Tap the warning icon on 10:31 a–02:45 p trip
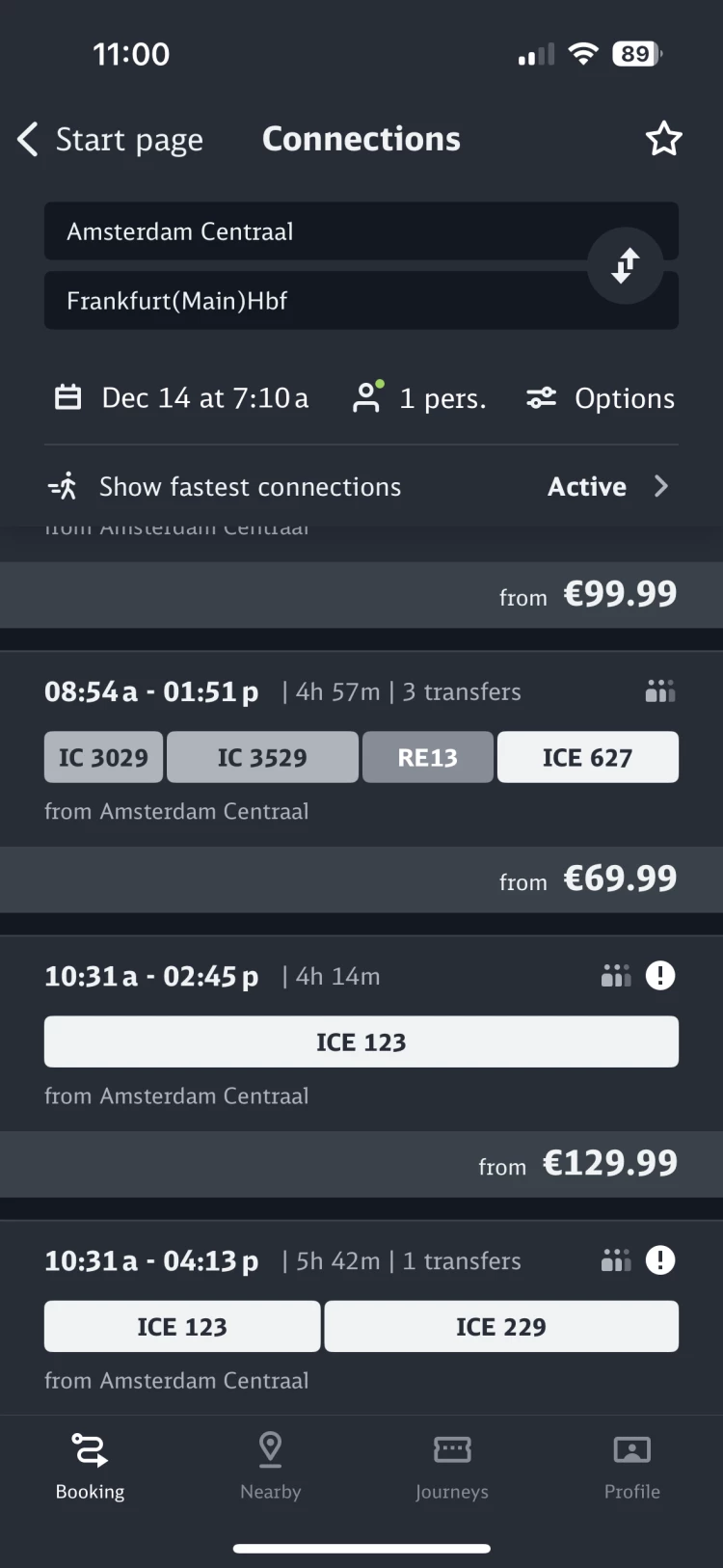The width and height of the screenshot is (723, 1568). tap(660, 976)
